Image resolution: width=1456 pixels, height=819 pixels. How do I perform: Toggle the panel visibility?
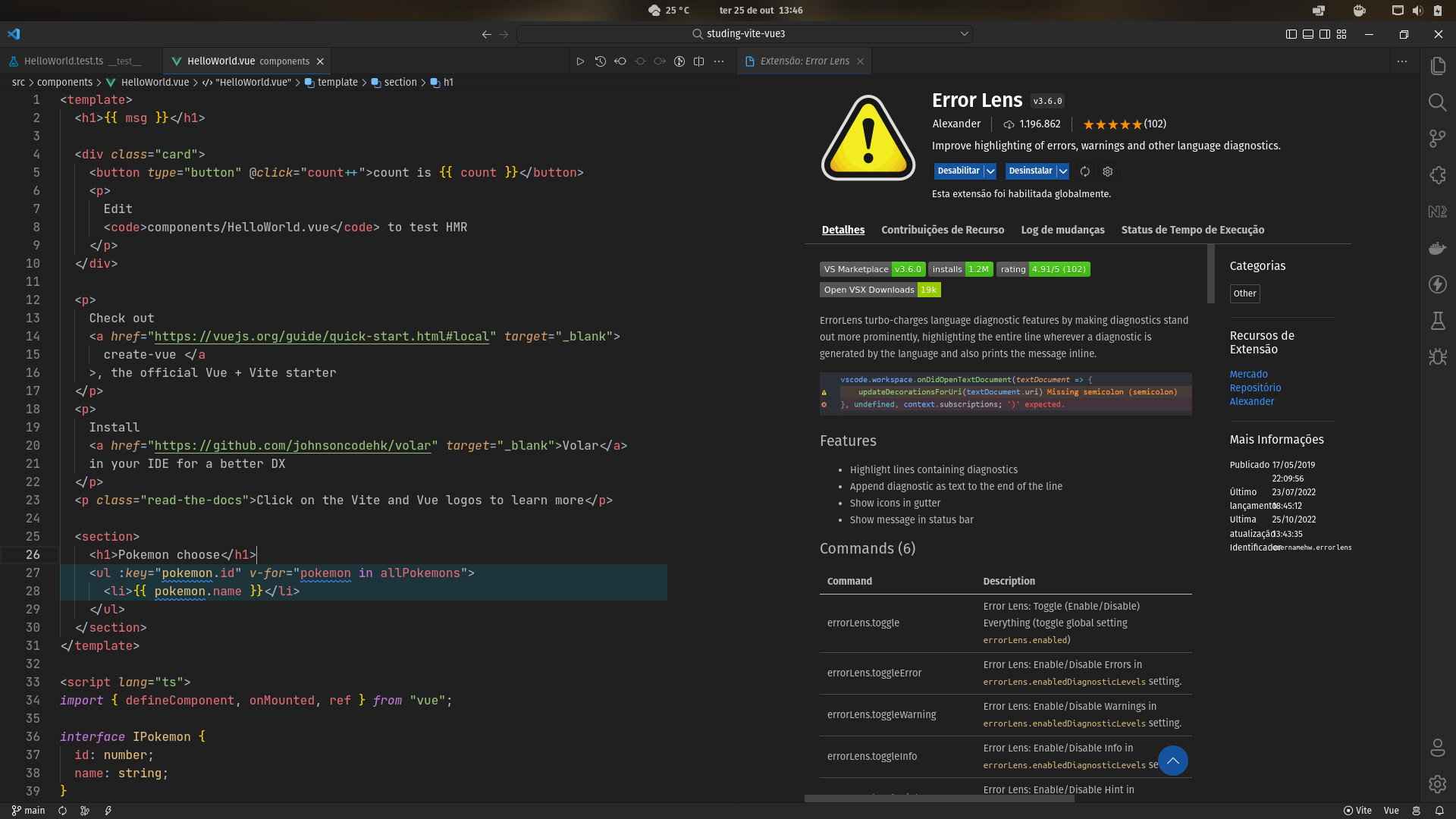point(1307,34)
